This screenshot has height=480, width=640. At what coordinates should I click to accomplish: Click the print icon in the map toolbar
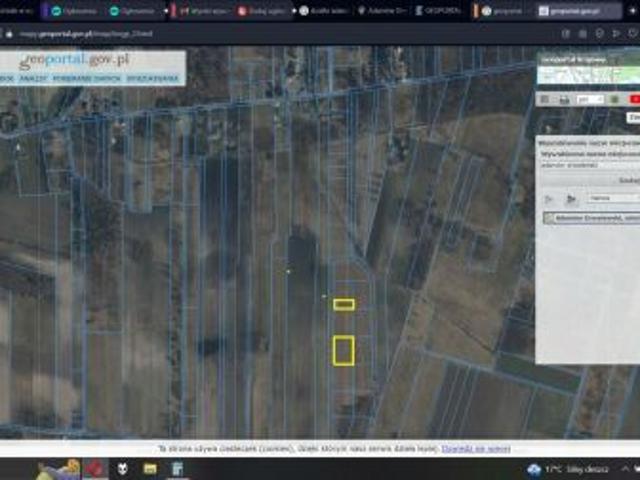point(565,99)
